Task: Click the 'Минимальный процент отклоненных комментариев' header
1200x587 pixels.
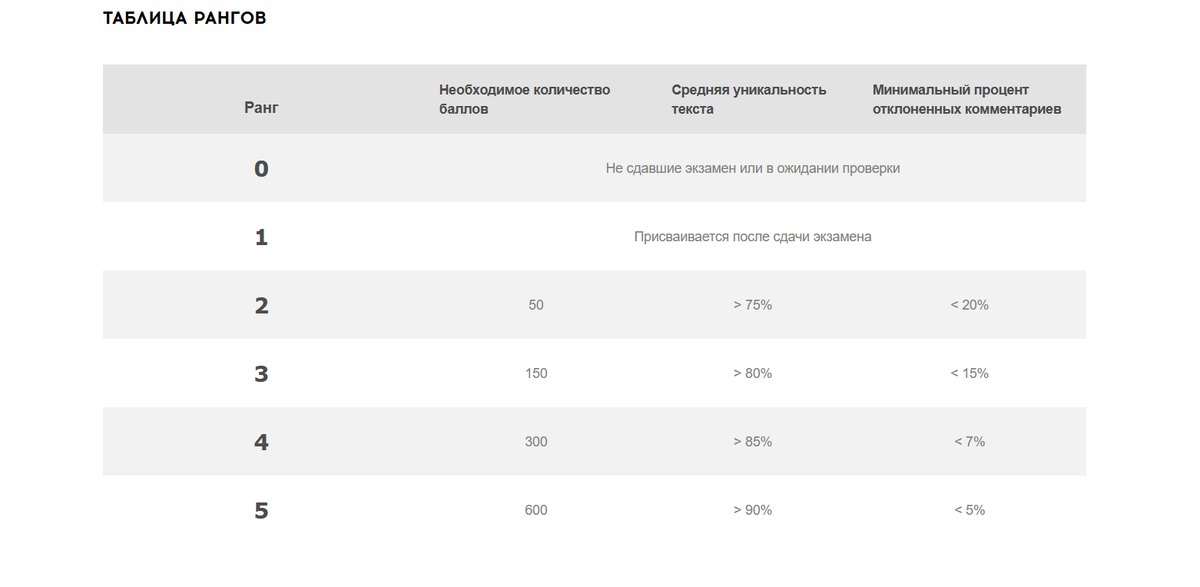Action: (967, 99)
